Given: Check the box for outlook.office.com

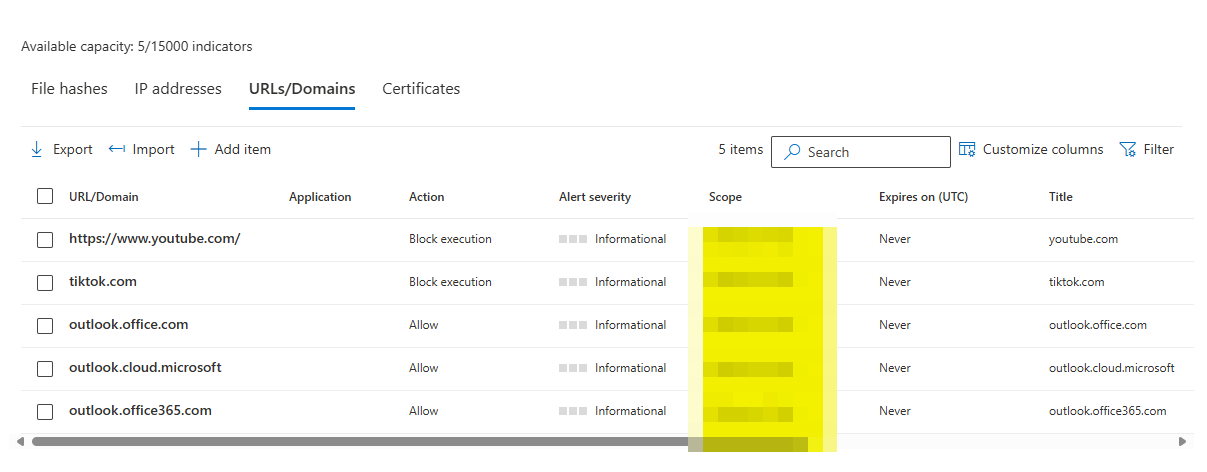Looking at the screenshot, I should tap(45, 326).
